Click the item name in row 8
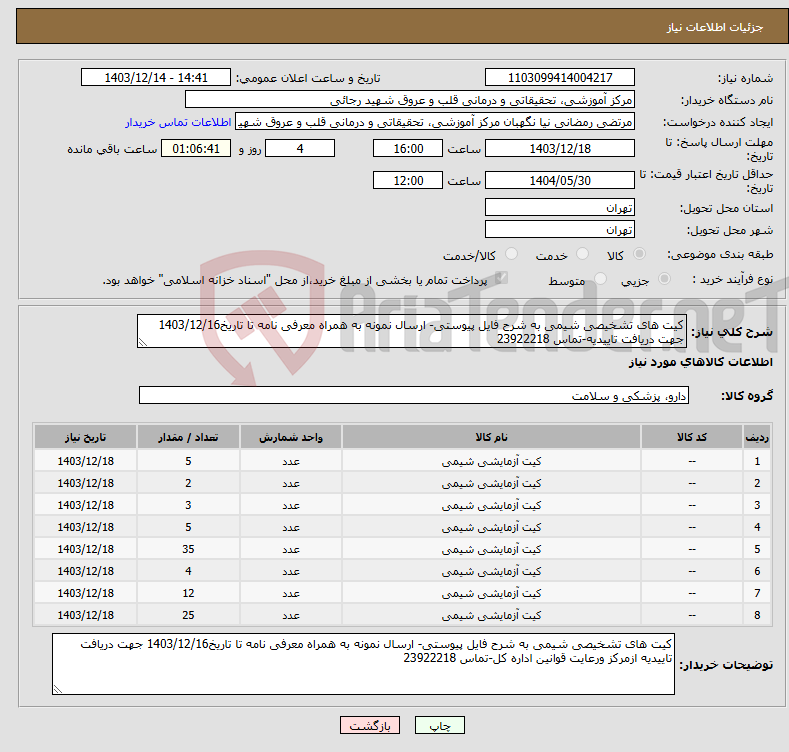The image size is (789, 752). (x=491, y=615)
